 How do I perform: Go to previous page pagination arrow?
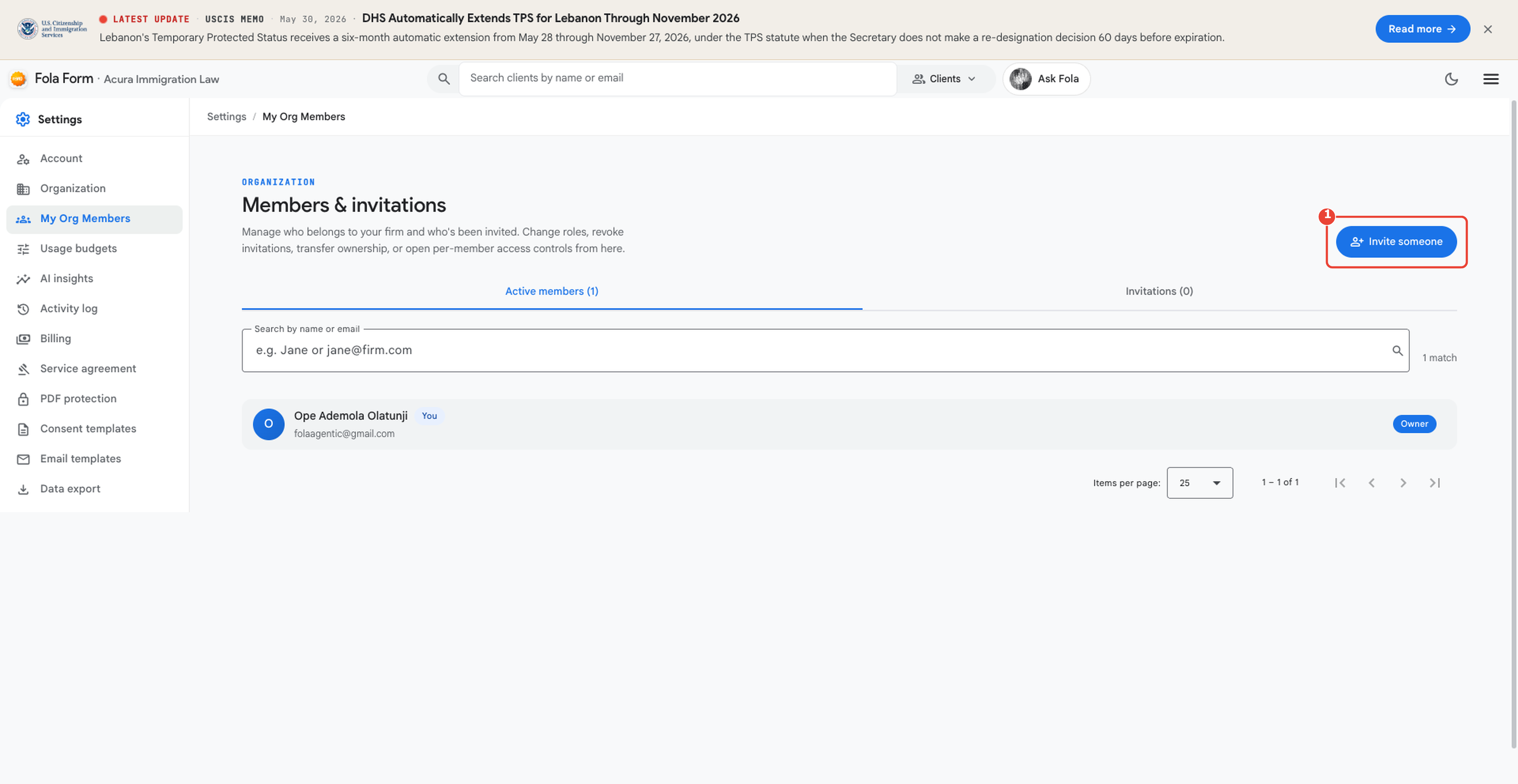click(x=1372, y=483)
